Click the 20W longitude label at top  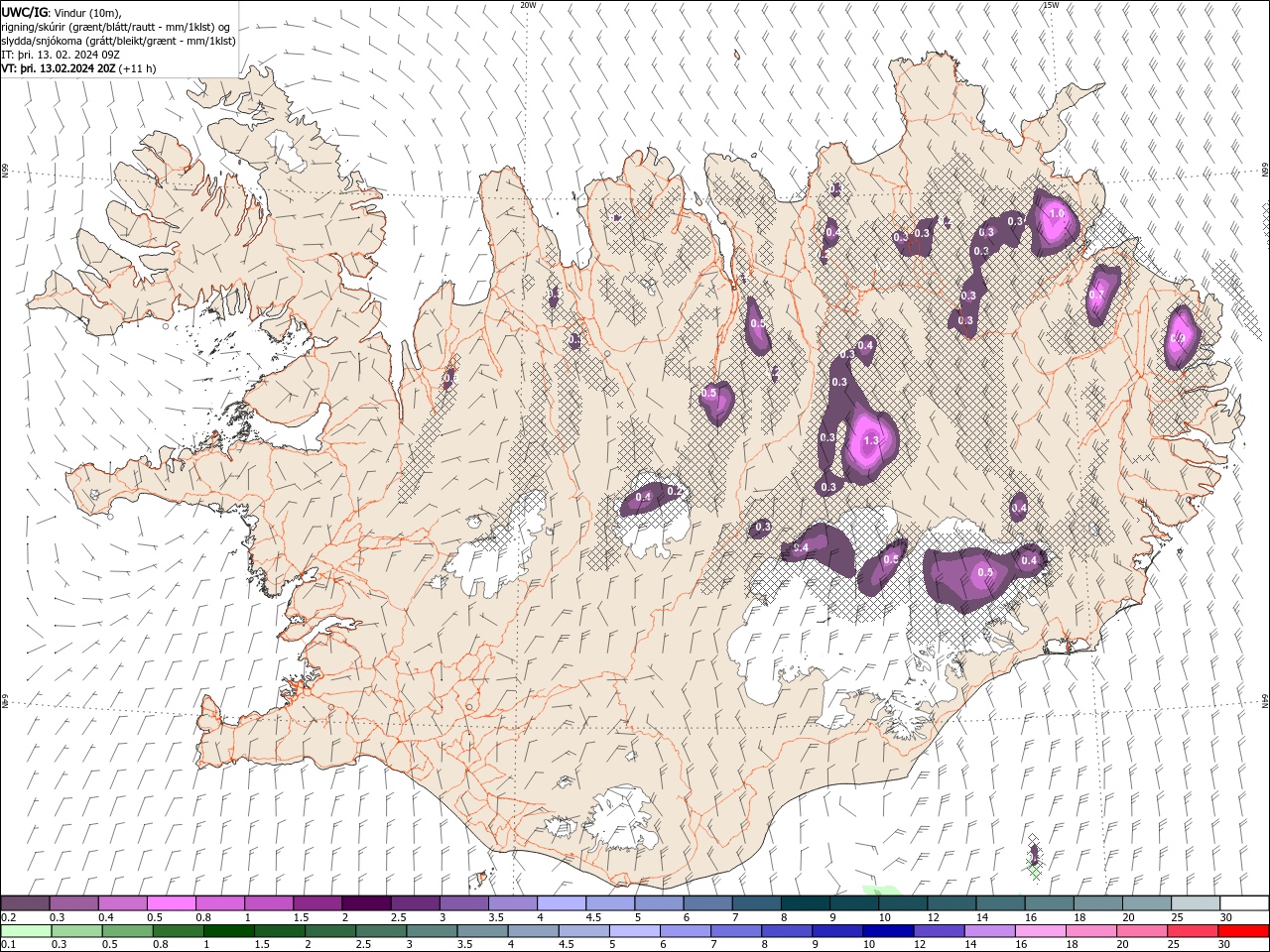click(x=528, y=5)
